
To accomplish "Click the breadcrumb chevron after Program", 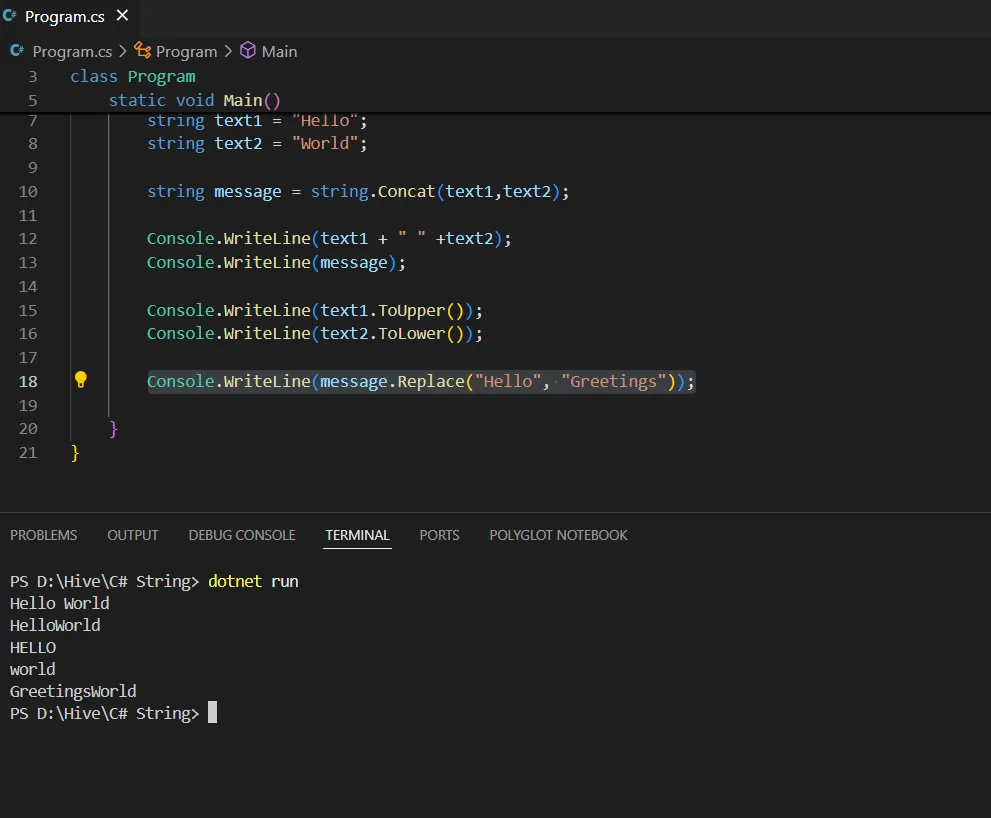I will (x=228, y=51).
